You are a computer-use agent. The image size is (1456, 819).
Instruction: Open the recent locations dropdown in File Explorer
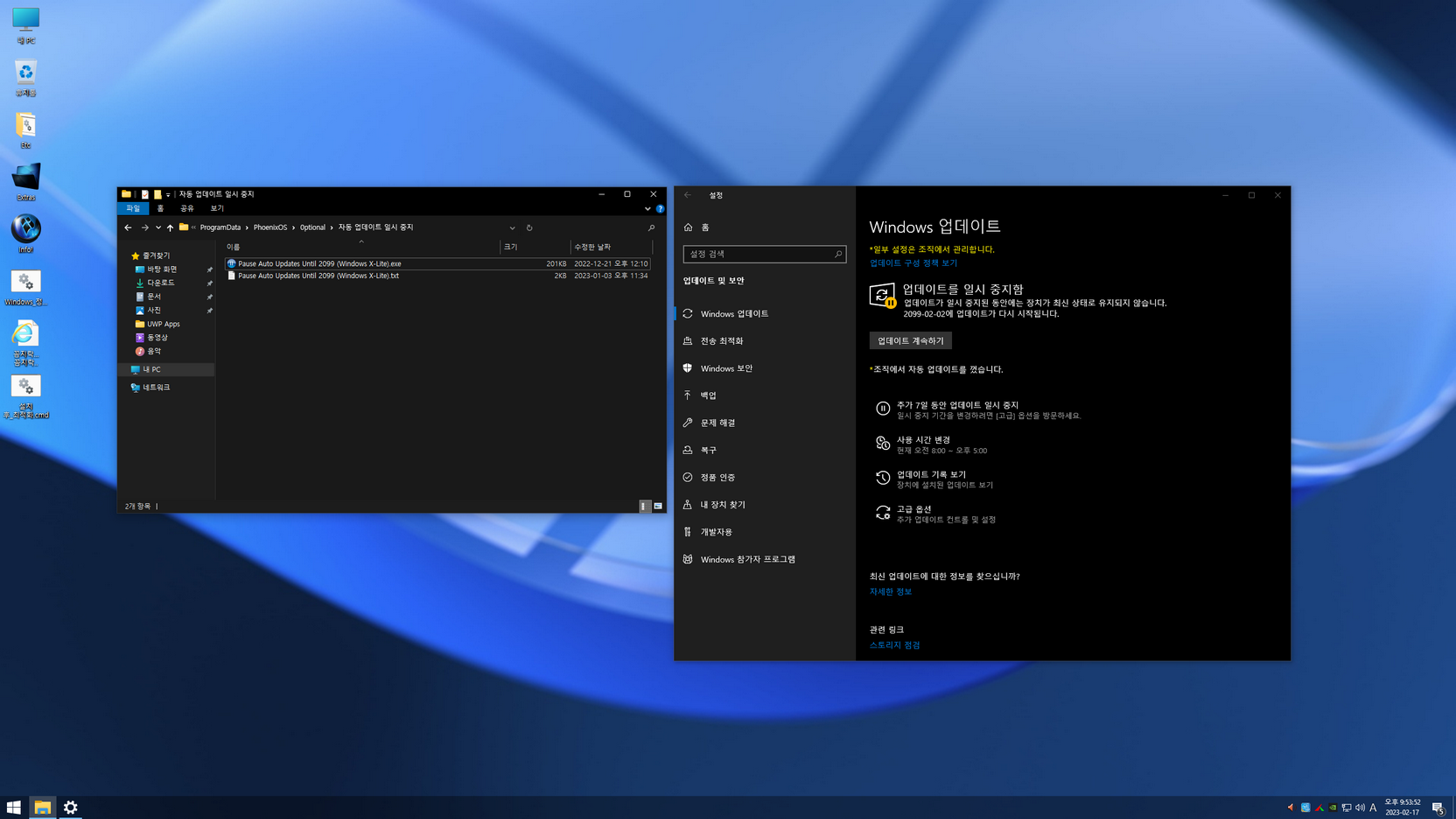click(x=158, y=227)
